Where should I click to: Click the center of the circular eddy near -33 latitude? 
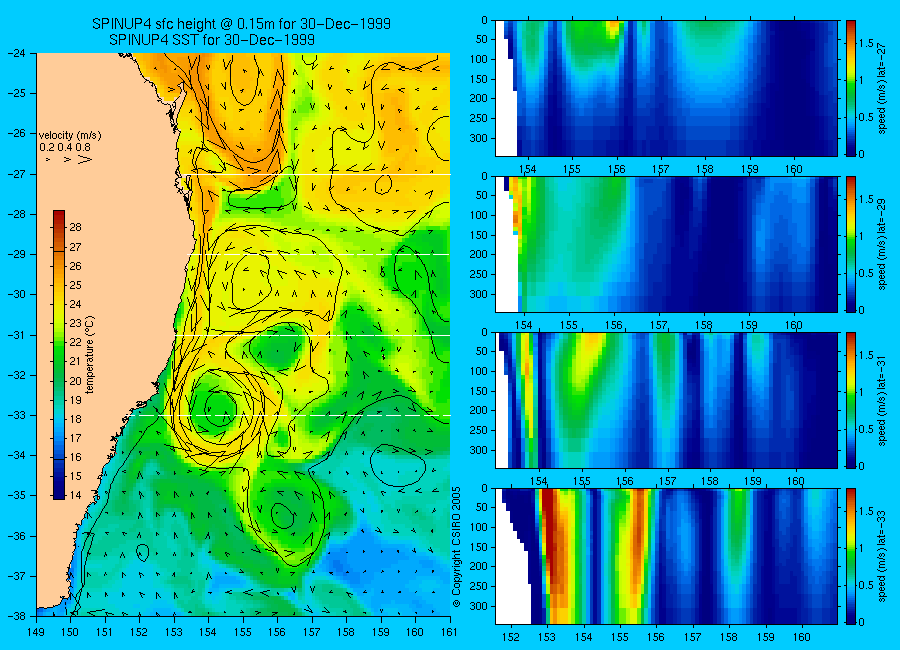click(x=219, y=409)
